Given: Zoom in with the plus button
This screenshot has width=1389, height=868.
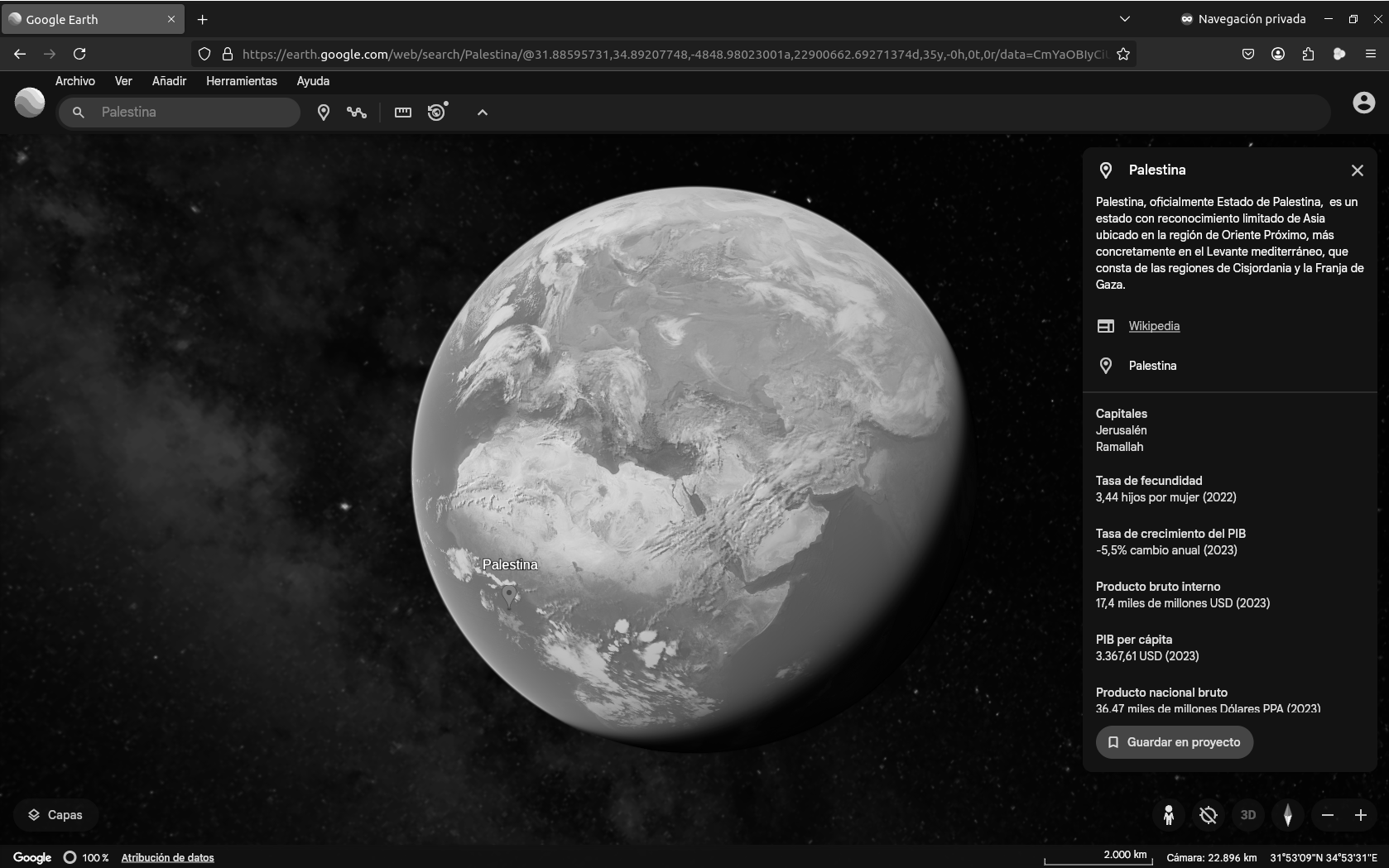Looking at the screenshot, I should (1361, 815).
